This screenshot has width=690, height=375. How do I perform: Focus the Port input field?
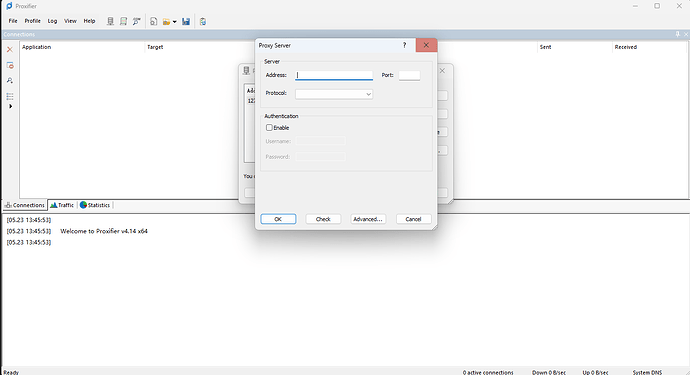click(x=409, y=75)
